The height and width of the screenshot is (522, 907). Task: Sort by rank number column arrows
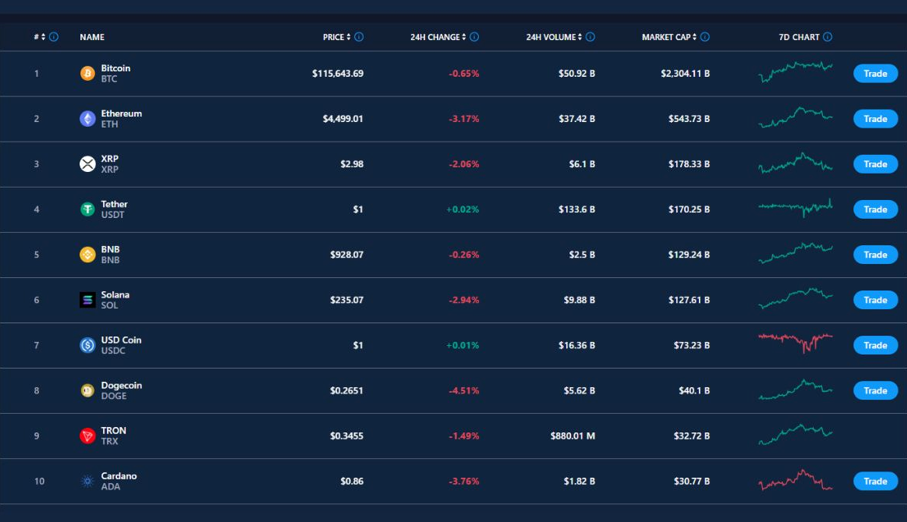(x=43, y=37)
